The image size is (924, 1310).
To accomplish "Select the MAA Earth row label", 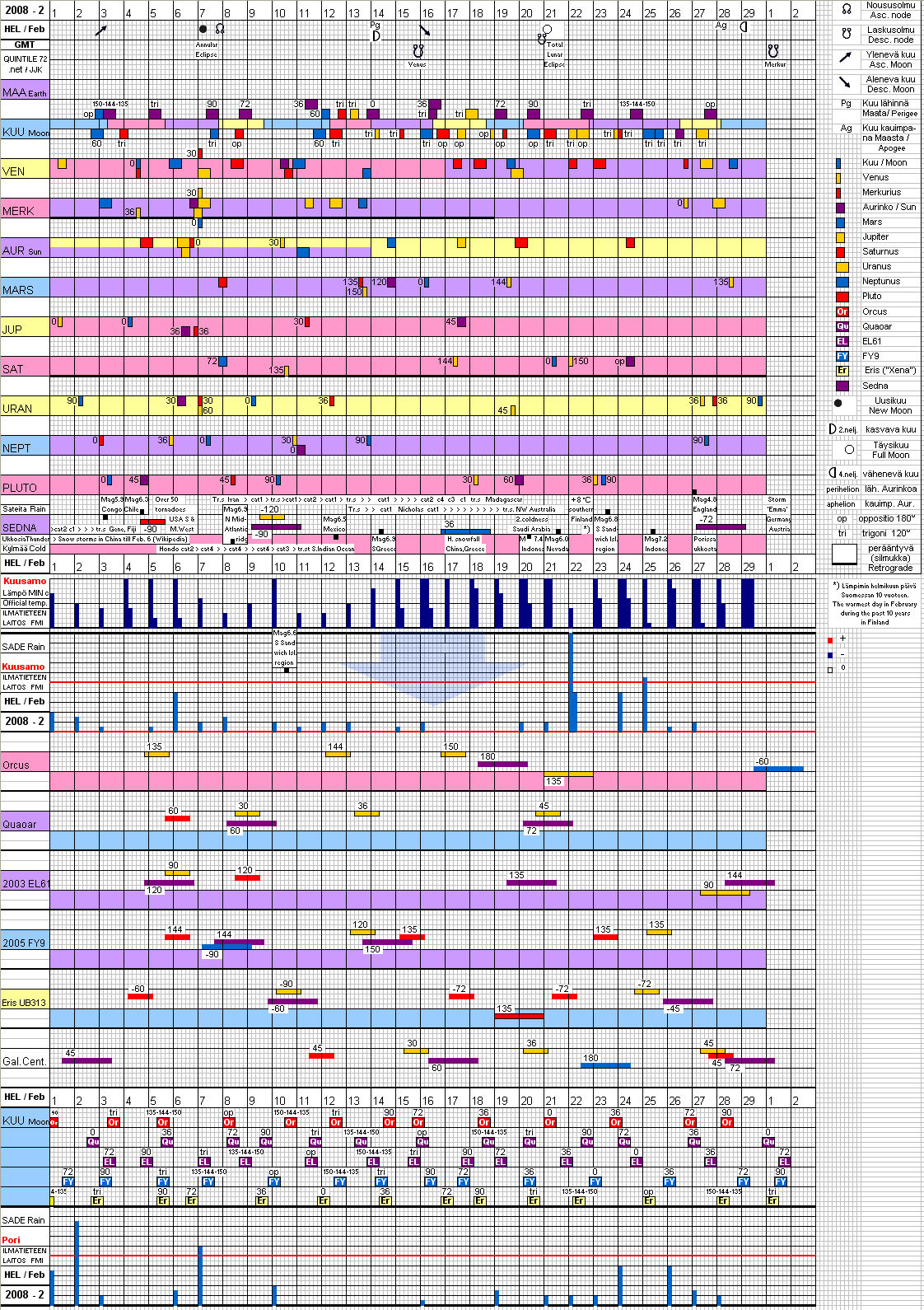I will click(25, 92).
